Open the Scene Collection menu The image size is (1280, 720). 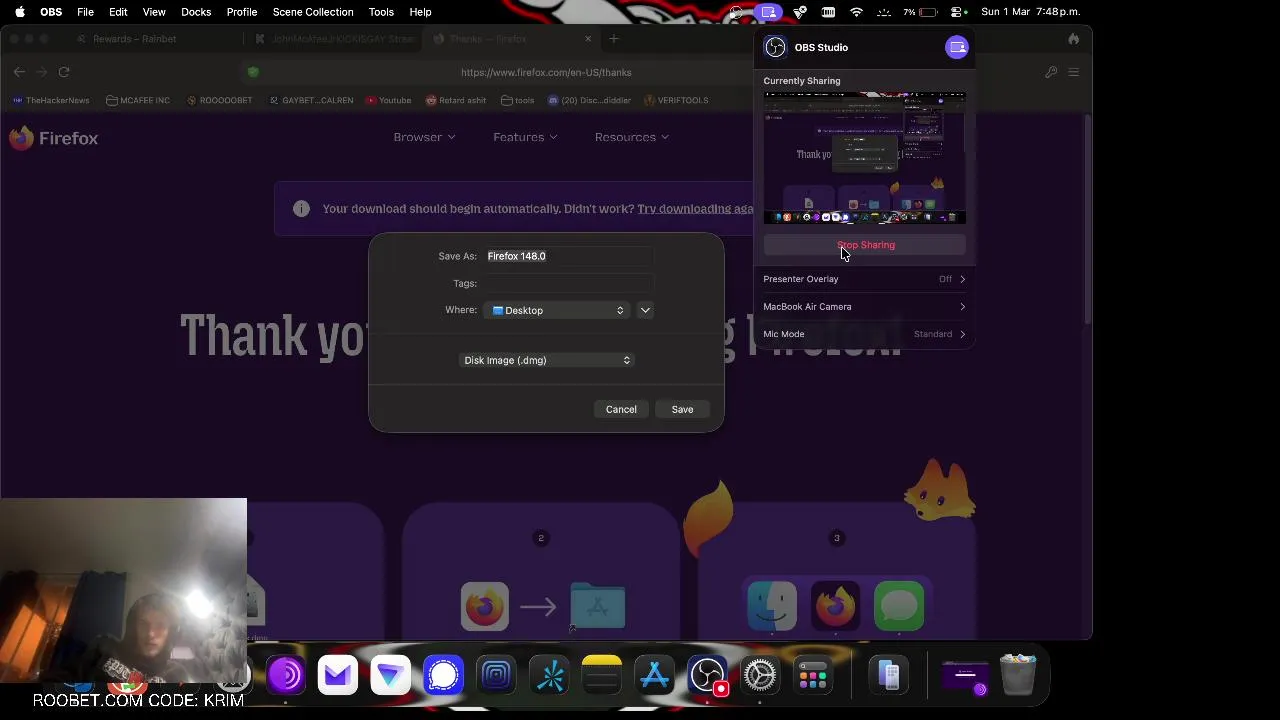pos(313,12)
